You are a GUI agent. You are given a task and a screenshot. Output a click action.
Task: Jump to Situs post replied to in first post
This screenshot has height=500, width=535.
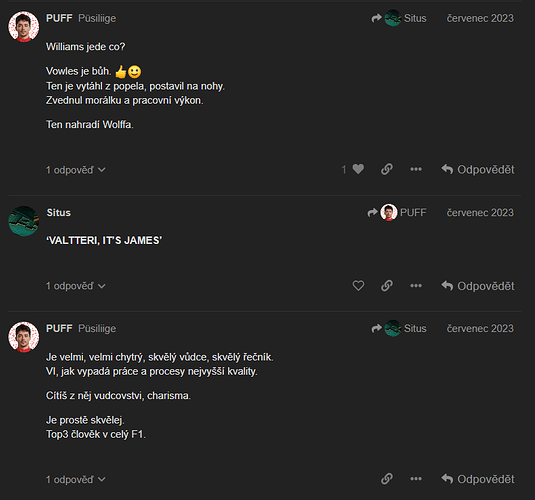click(x=399, y=18)
